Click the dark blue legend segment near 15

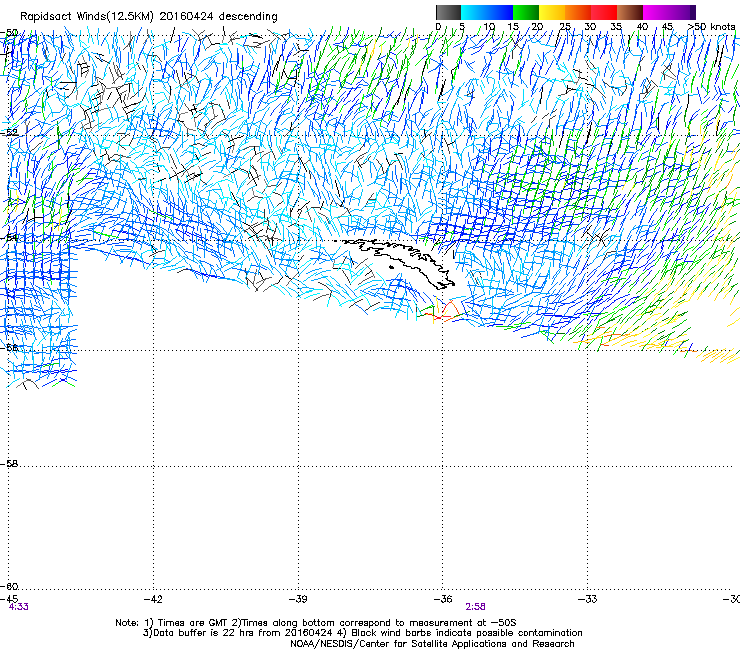[x=500, y=12]
